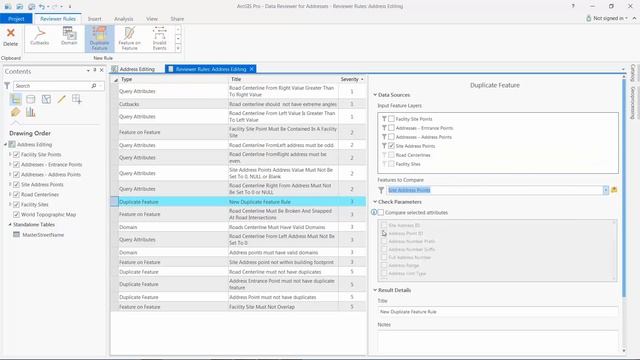The image size is (640, 360).
Task: Click filter icon beside Site Address Points input layer
Action: 384,146
